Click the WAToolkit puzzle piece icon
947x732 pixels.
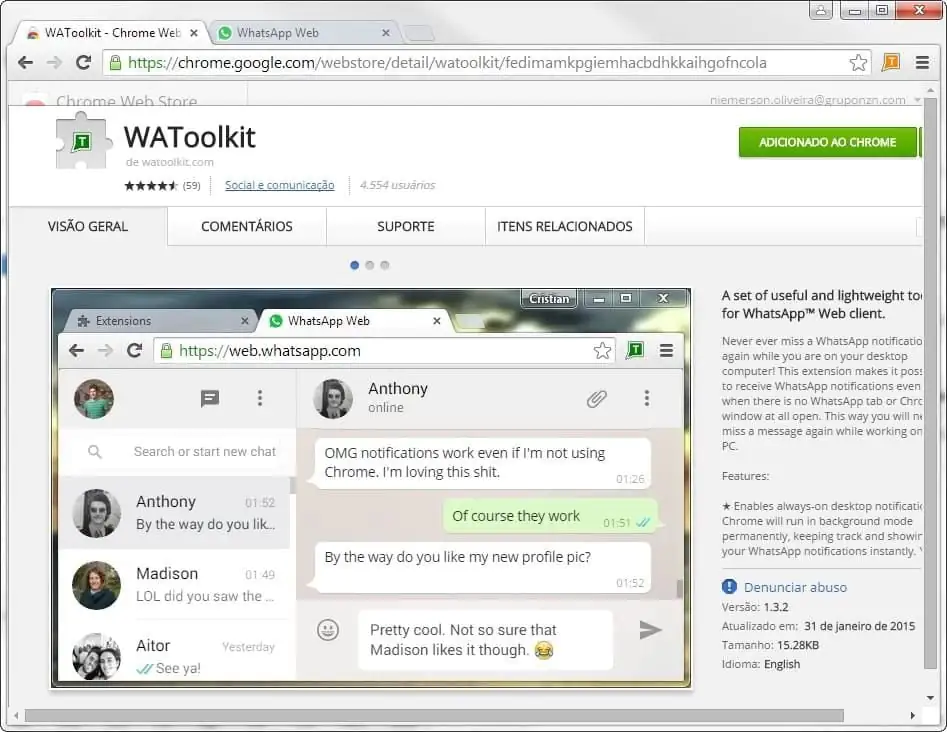(x=83, y=141)
